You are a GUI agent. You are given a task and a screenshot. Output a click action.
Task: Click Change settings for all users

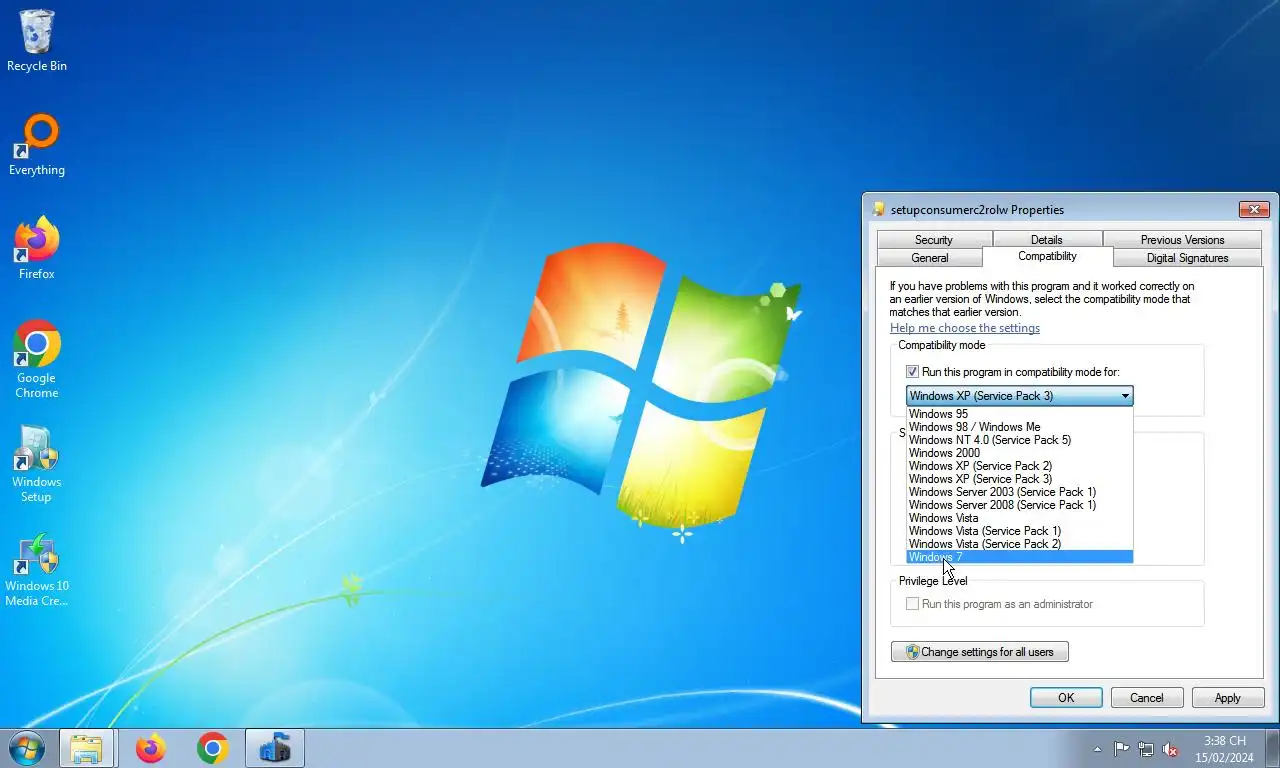(980, 652)
